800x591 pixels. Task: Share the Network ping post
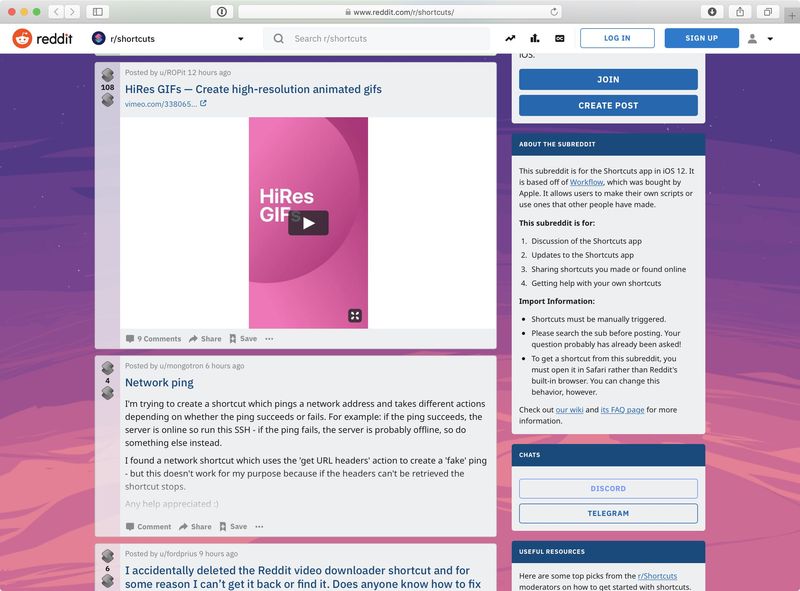[195, 527]
